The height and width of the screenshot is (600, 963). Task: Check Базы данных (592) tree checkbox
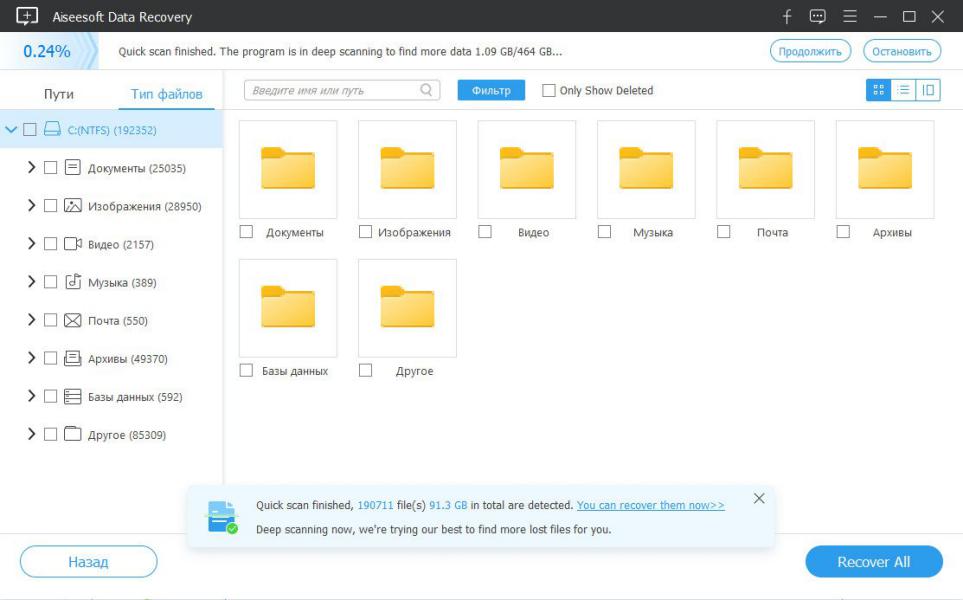50,396
